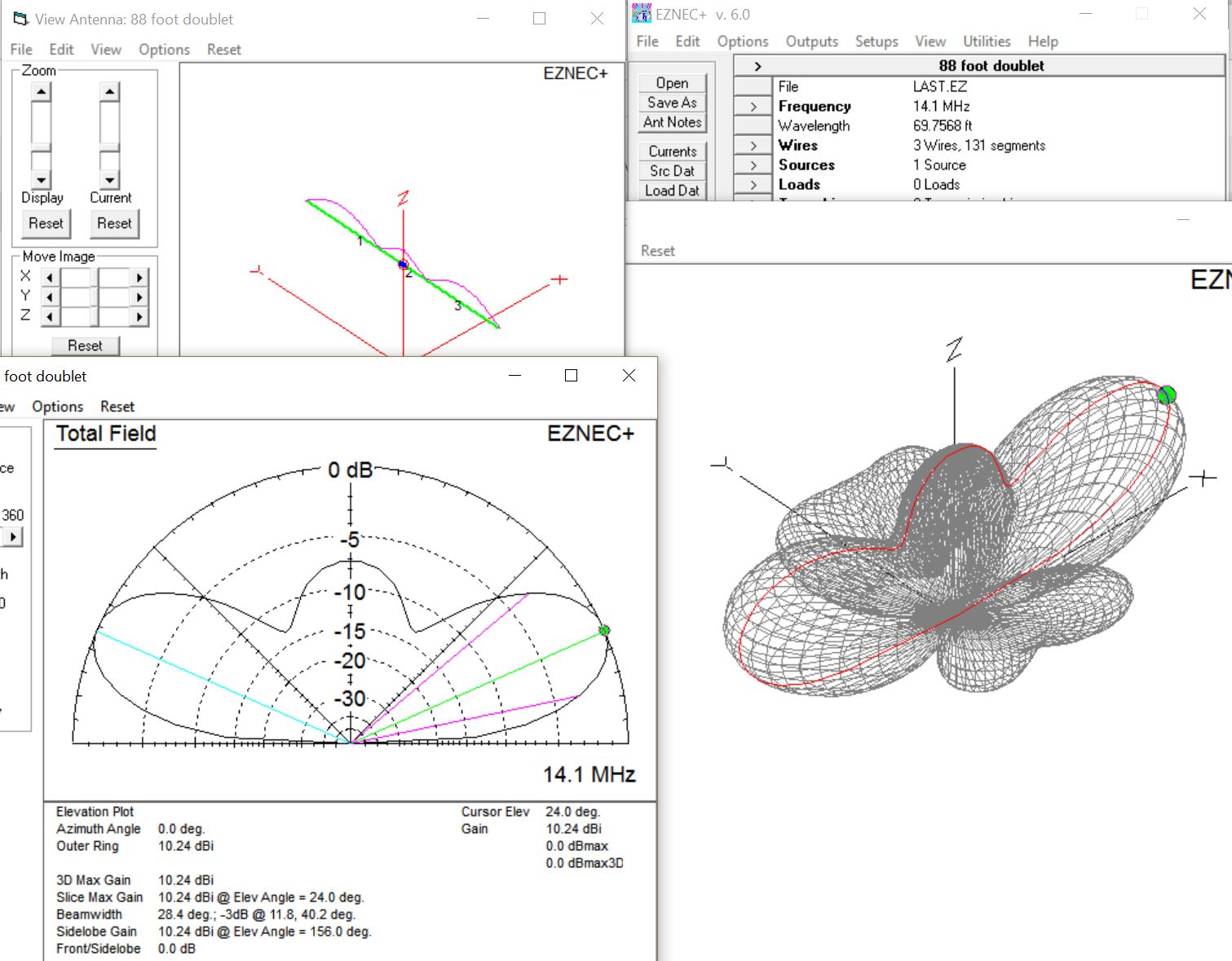Screen dimensions: 1232x961
Task: Click the Display zoom scroll-down arrow
Action: 41,179
